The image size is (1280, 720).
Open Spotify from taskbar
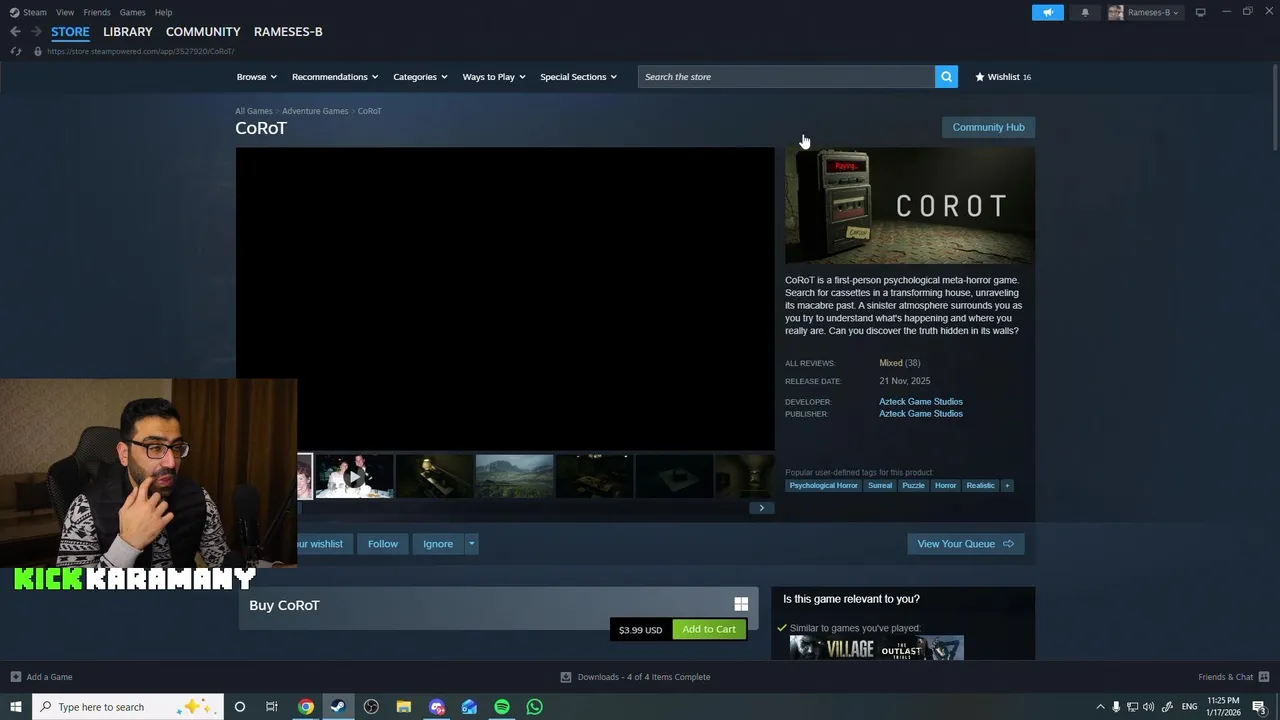[x=502, y=707]
